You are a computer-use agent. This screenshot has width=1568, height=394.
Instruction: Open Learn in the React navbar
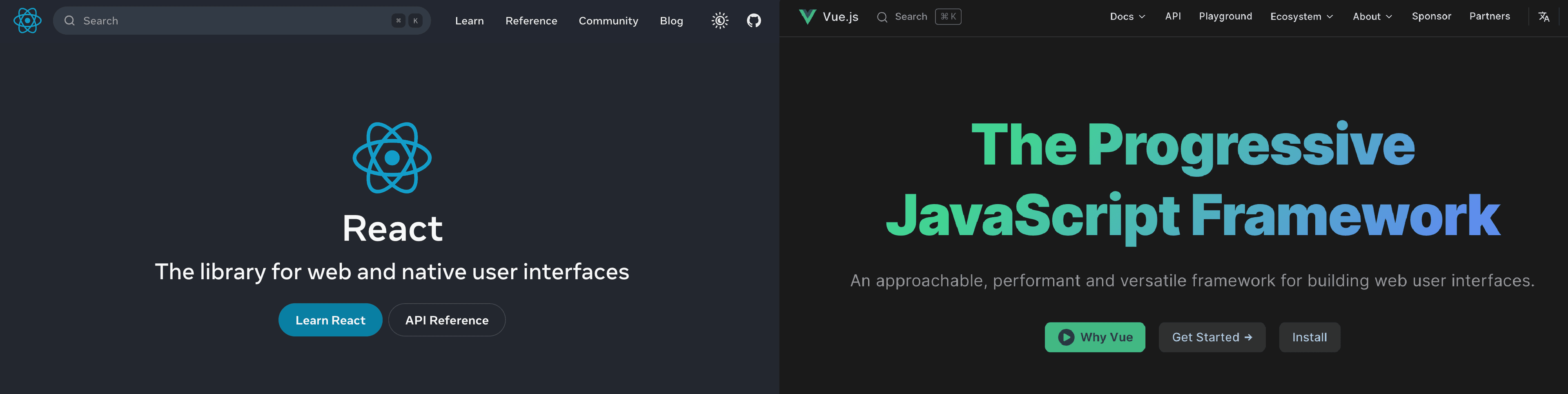[x=469, y=21]
